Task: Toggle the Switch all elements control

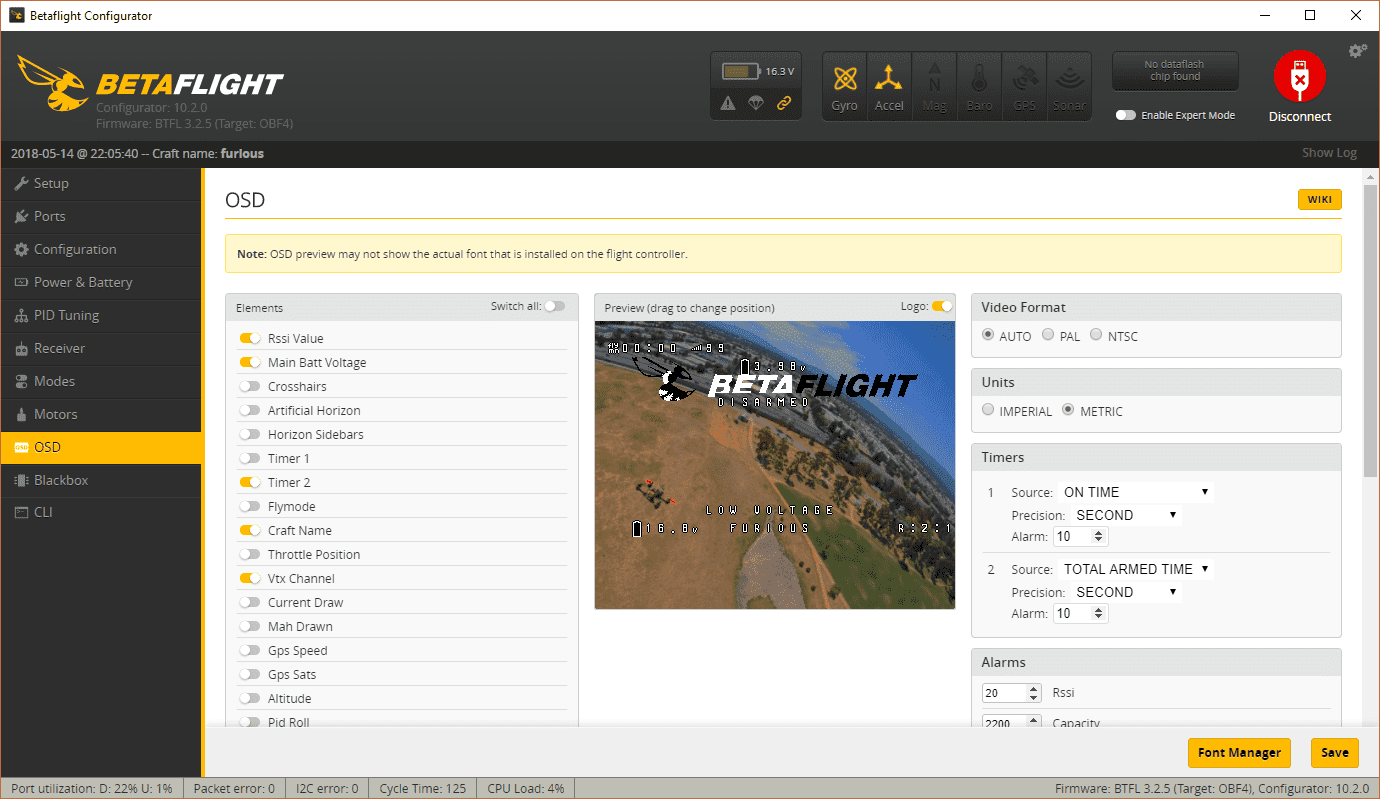Action: pos(554,306)
